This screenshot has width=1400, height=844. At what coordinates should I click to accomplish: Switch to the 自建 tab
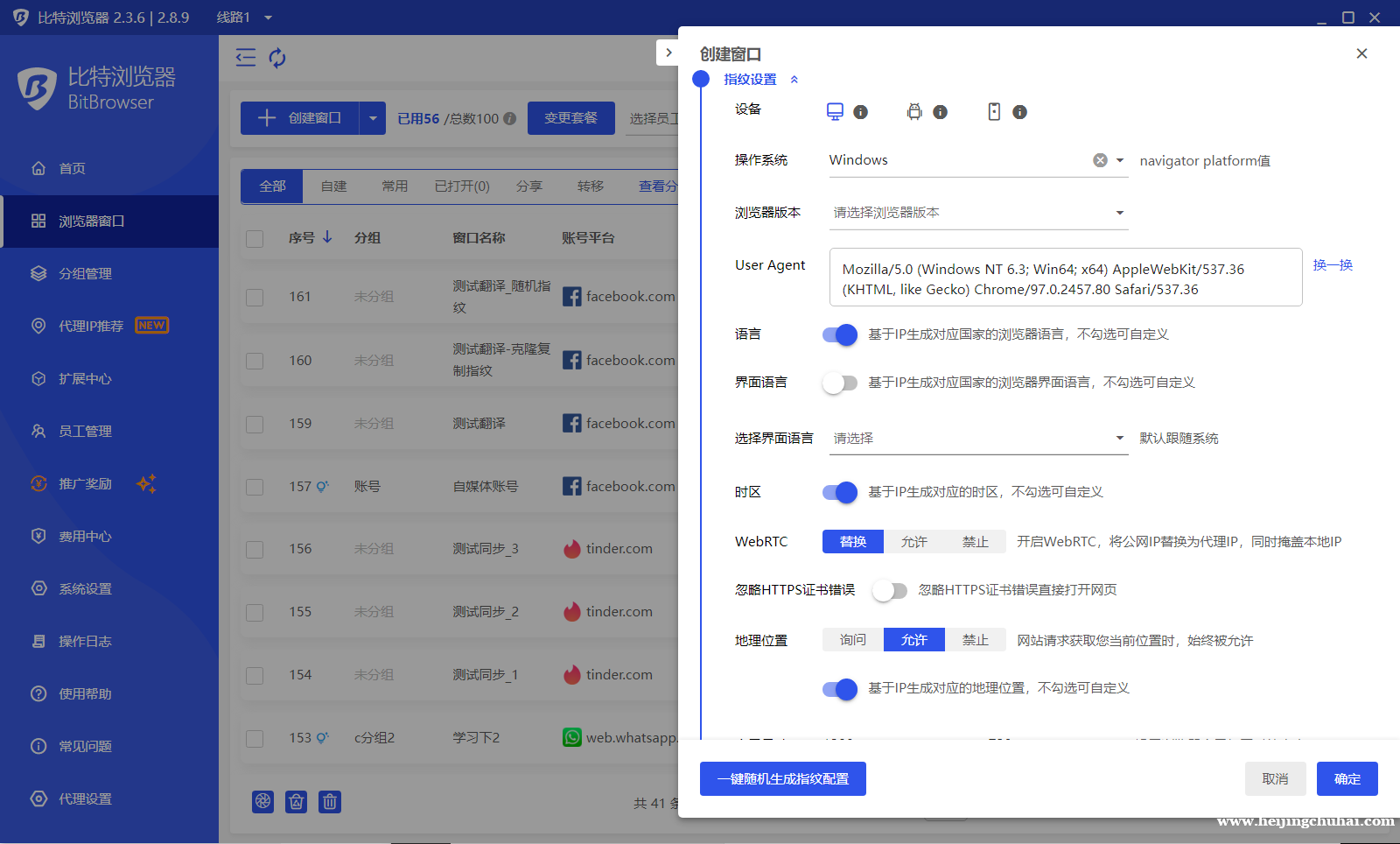(333, 186)
